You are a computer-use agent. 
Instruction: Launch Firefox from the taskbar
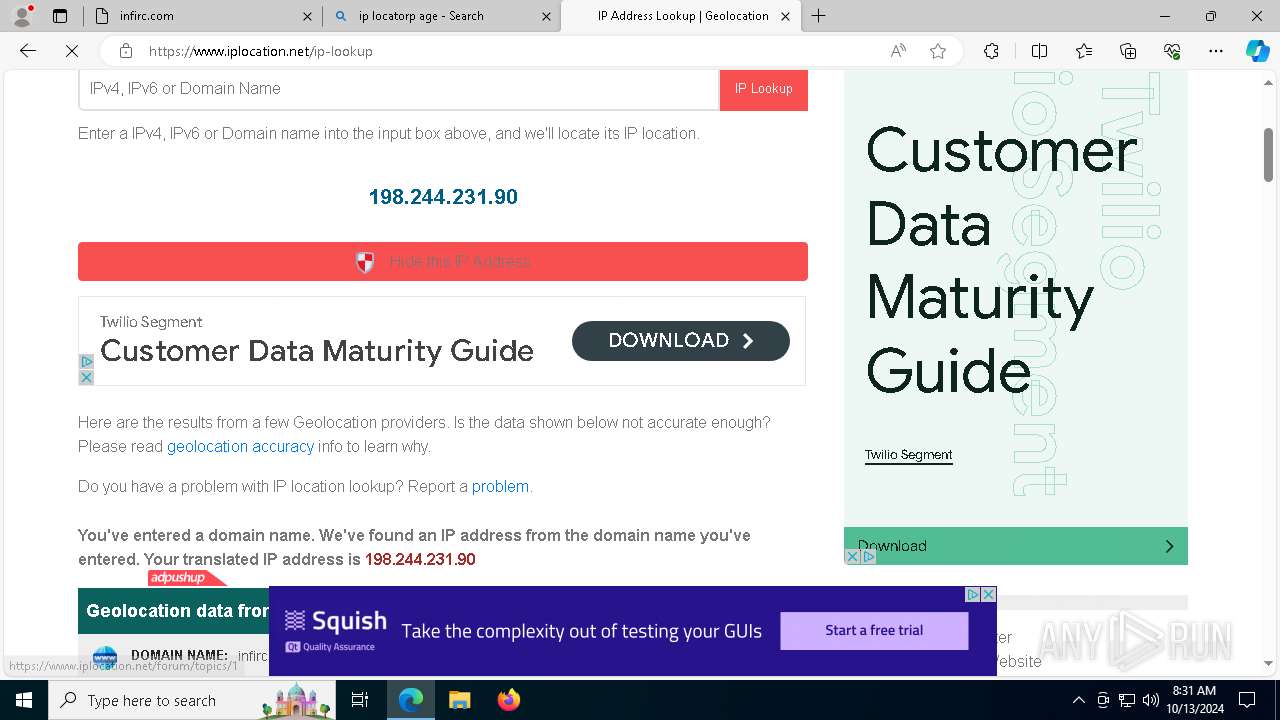508,700
